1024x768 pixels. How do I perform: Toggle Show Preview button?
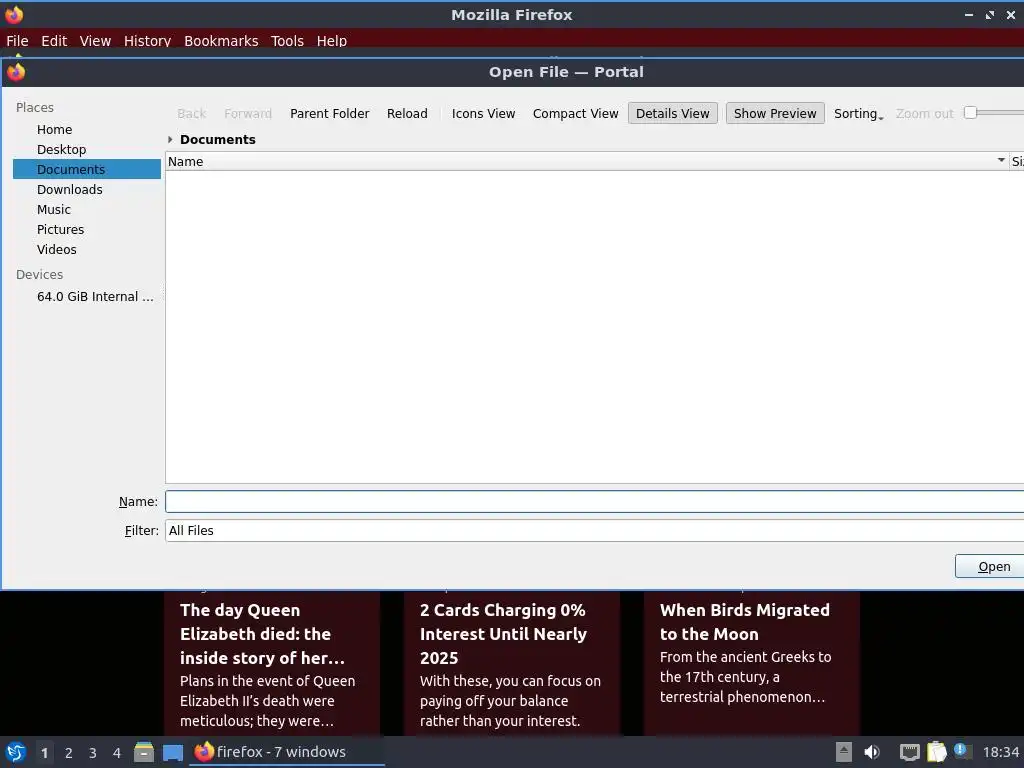pos(775,114)
